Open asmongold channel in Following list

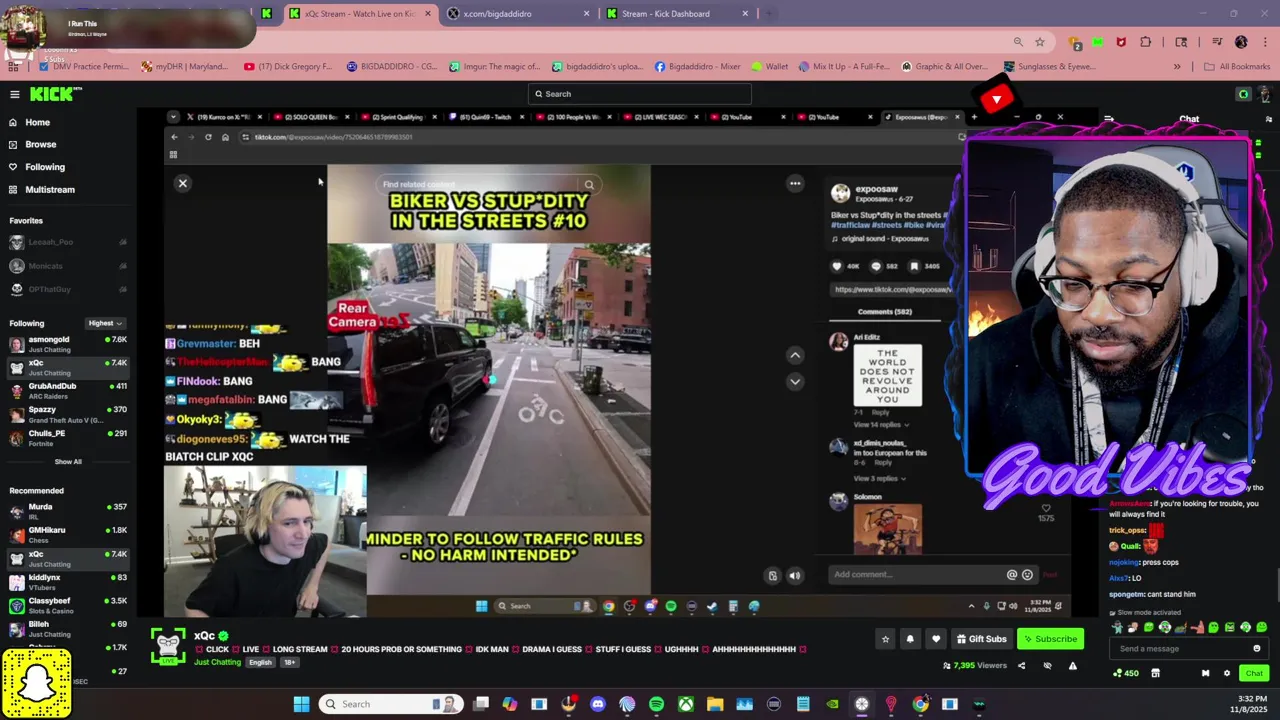click(68, 344)
